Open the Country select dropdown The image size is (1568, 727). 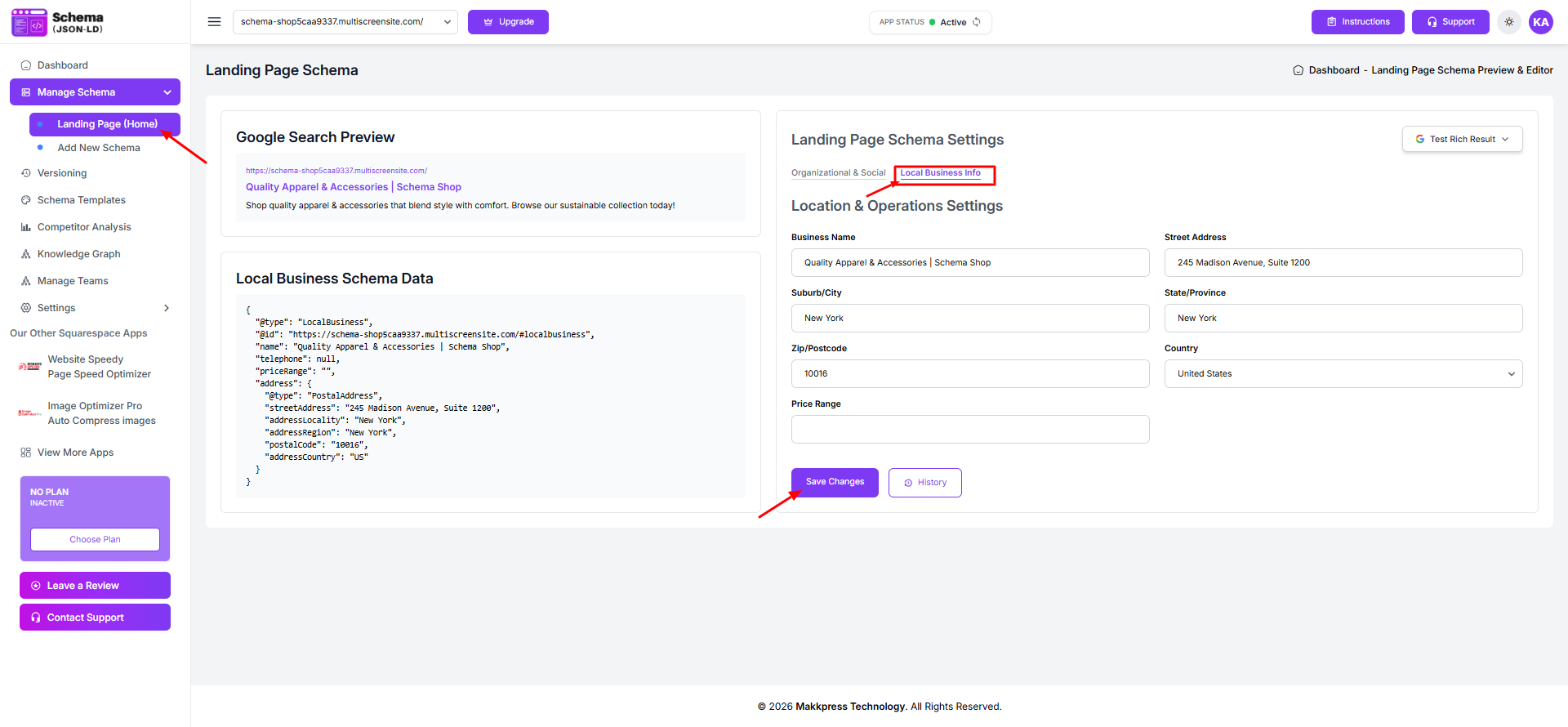point(1343,374)
